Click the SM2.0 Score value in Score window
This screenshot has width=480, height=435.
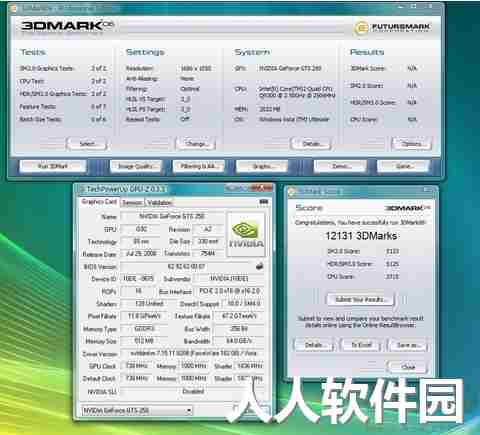tap(393, 251)
